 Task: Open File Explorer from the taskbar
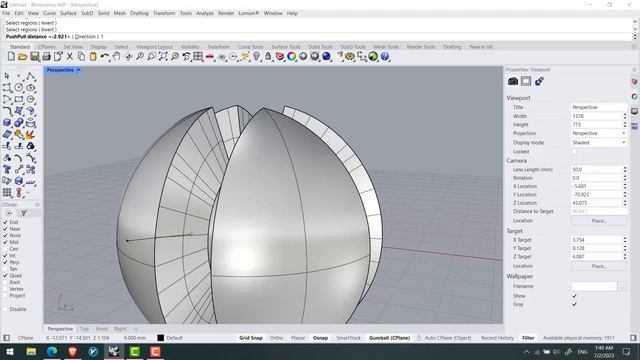point(31,352)
